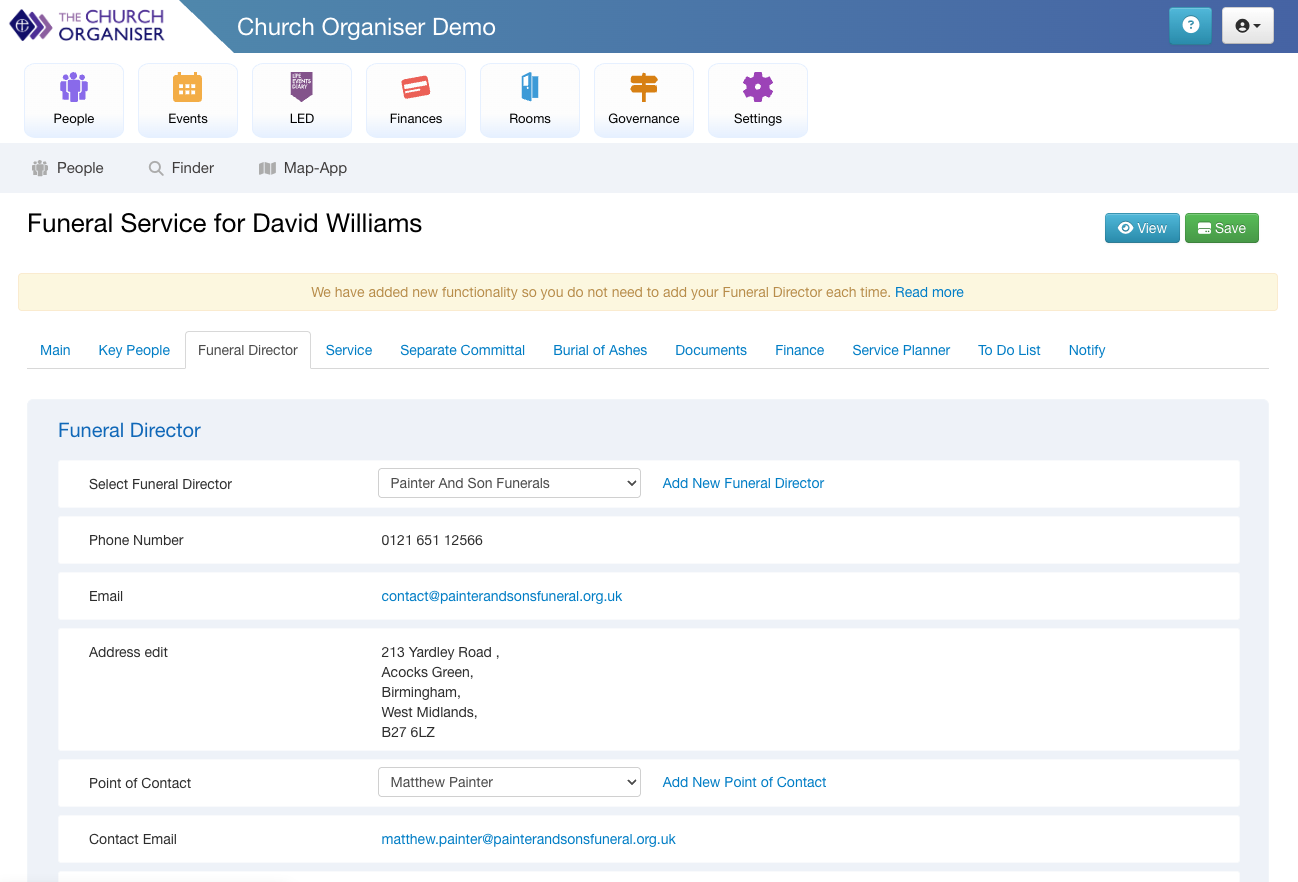The image size is (1298, 882).
Task: Expand the Point of Contact dropdown
Action: (509, 782)
